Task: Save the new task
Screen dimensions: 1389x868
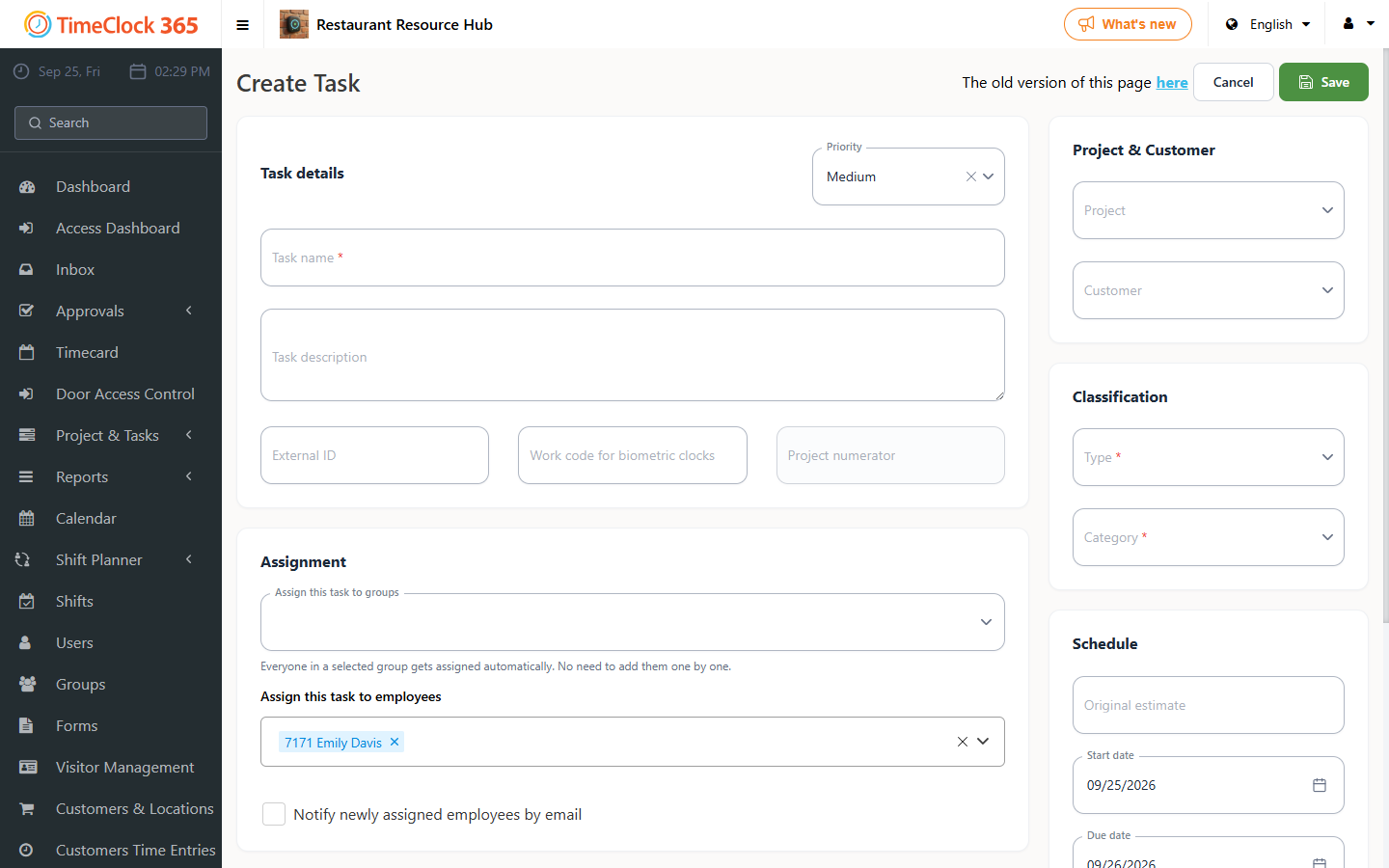Action: [1323, 82]
